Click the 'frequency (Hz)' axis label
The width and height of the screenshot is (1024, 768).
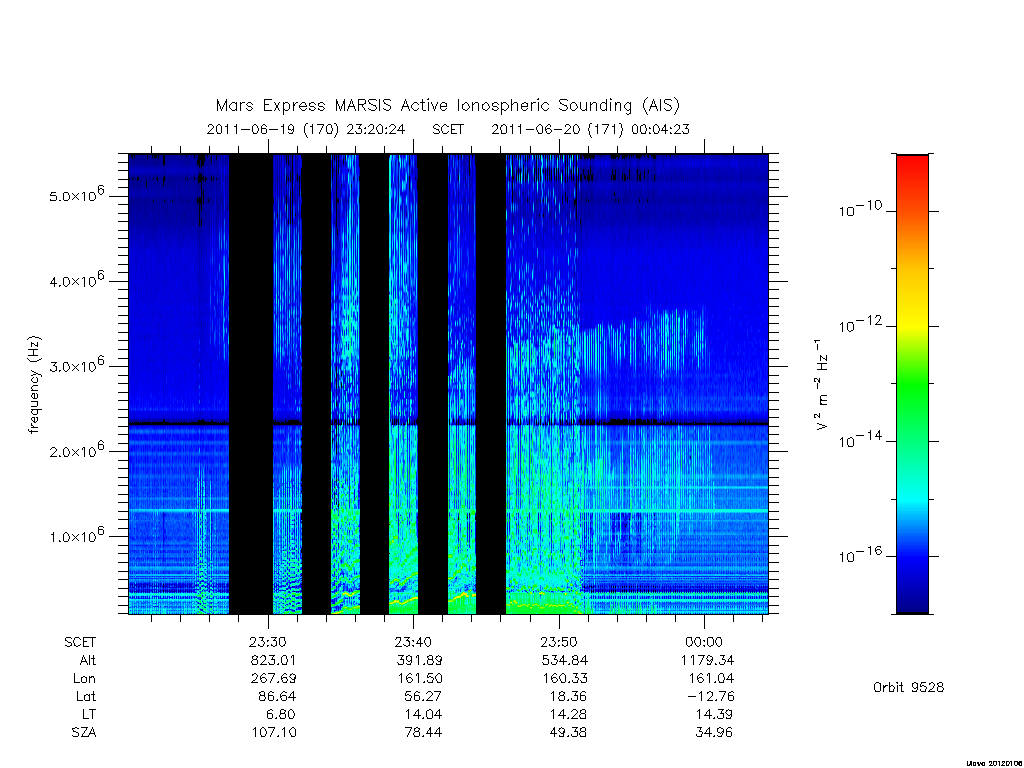pos(35,384)
